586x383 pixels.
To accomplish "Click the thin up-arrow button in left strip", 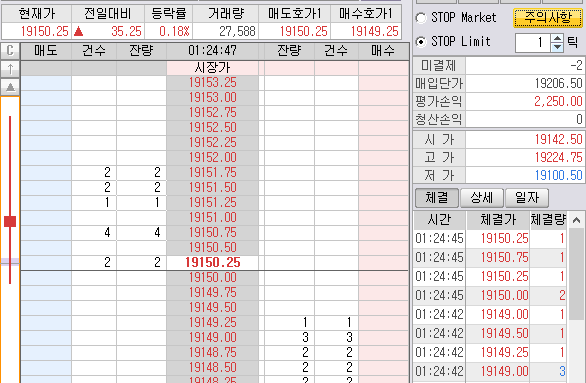I will click(10, 69).
